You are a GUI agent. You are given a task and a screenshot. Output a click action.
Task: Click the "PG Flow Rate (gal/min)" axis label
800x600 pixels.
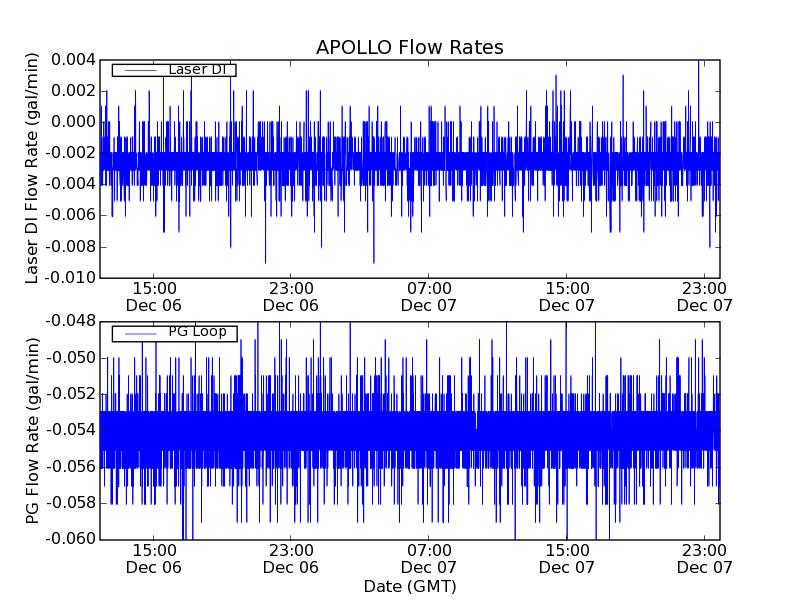pyautogui.click(x=32, y=430)
